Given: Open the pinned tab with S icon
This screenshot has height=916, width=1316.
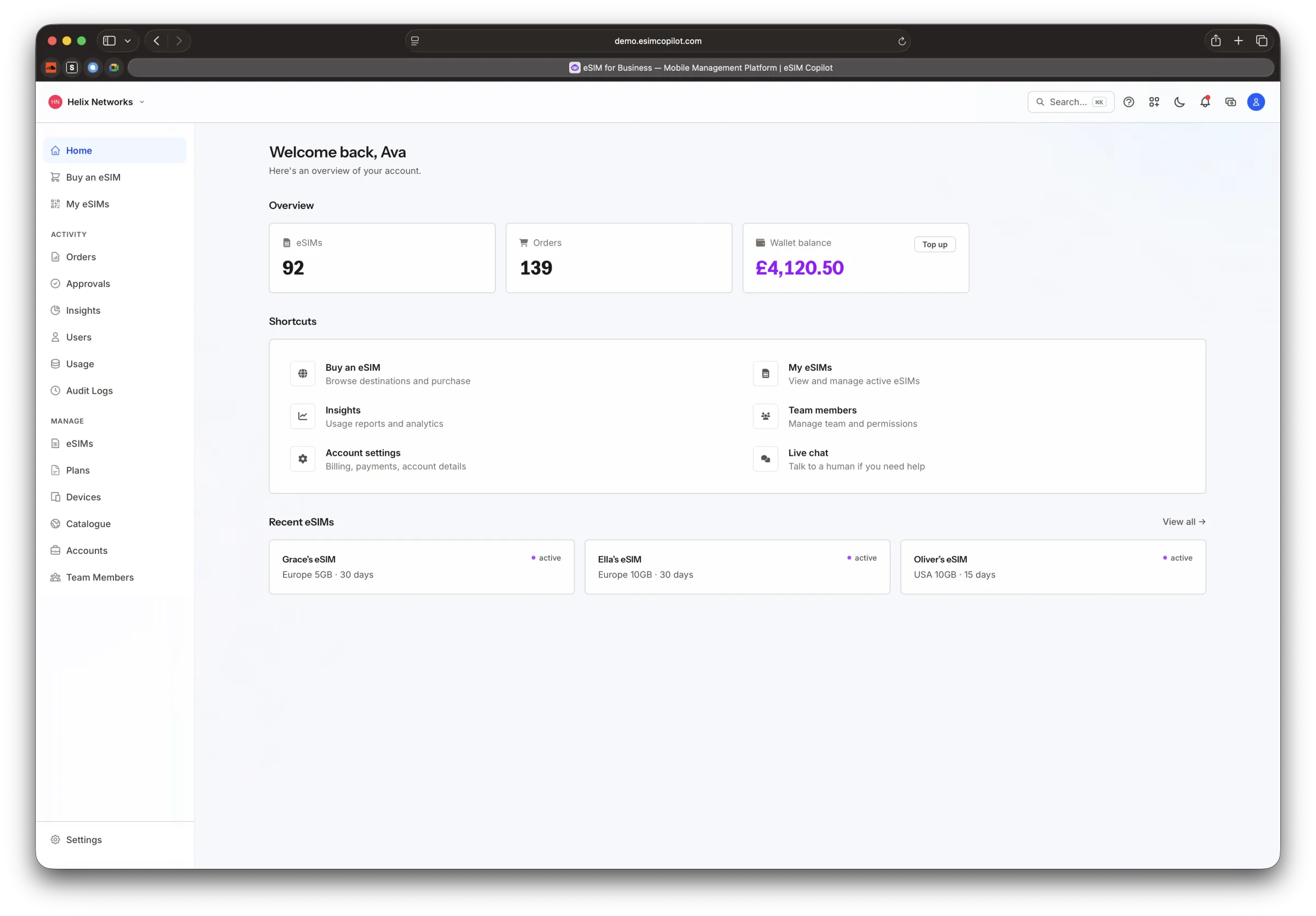Looking at the screenshot, I should point(72,67).
